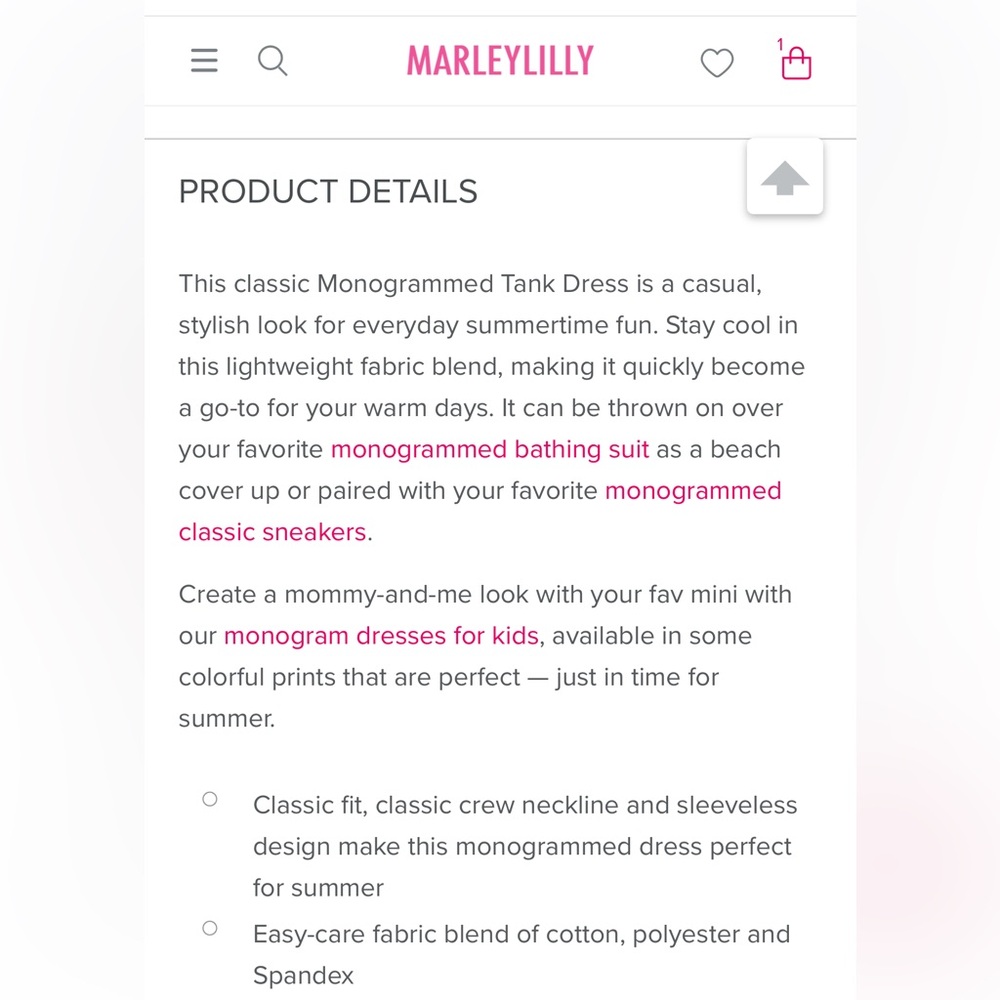
Task: Click the Classic fit crew neckline description
Action: [x=525, y=846]
